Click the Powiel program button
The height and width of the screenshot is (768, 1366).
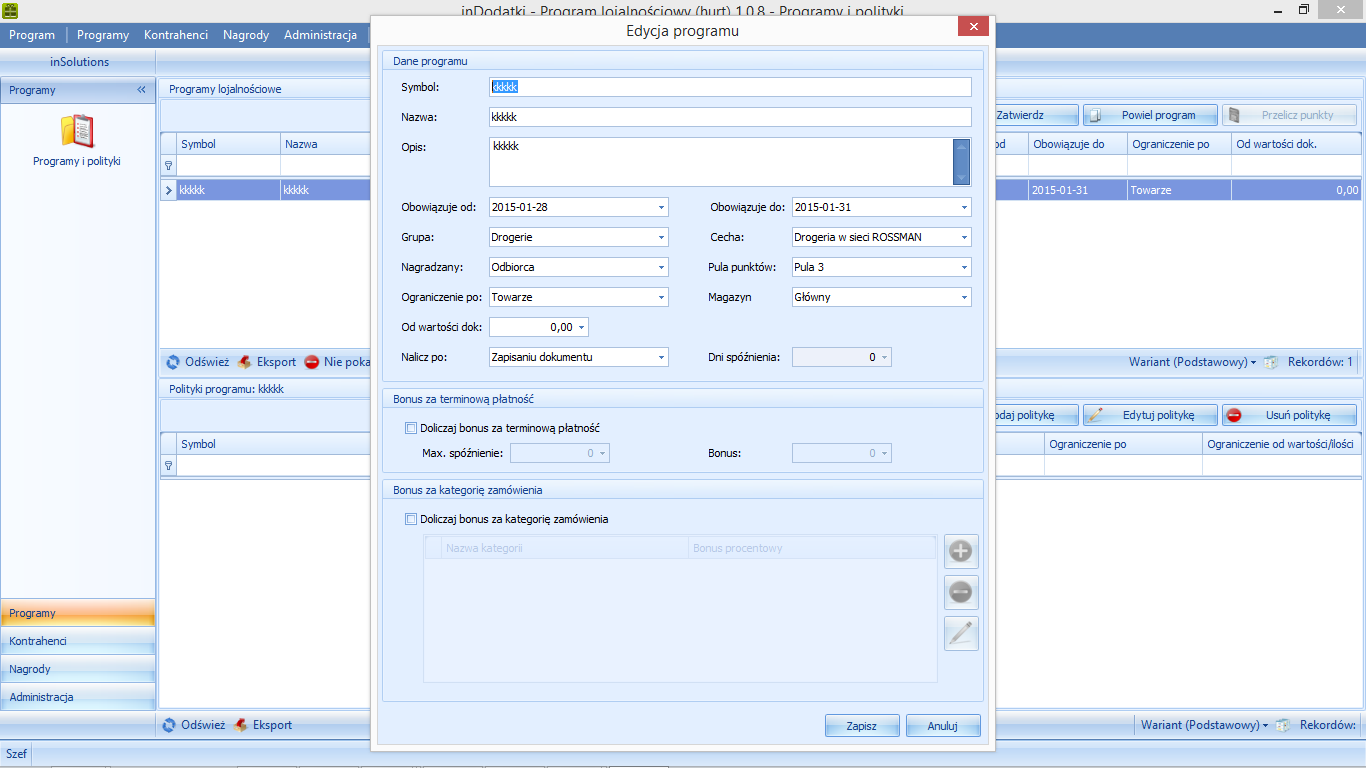click(1150, 115)
